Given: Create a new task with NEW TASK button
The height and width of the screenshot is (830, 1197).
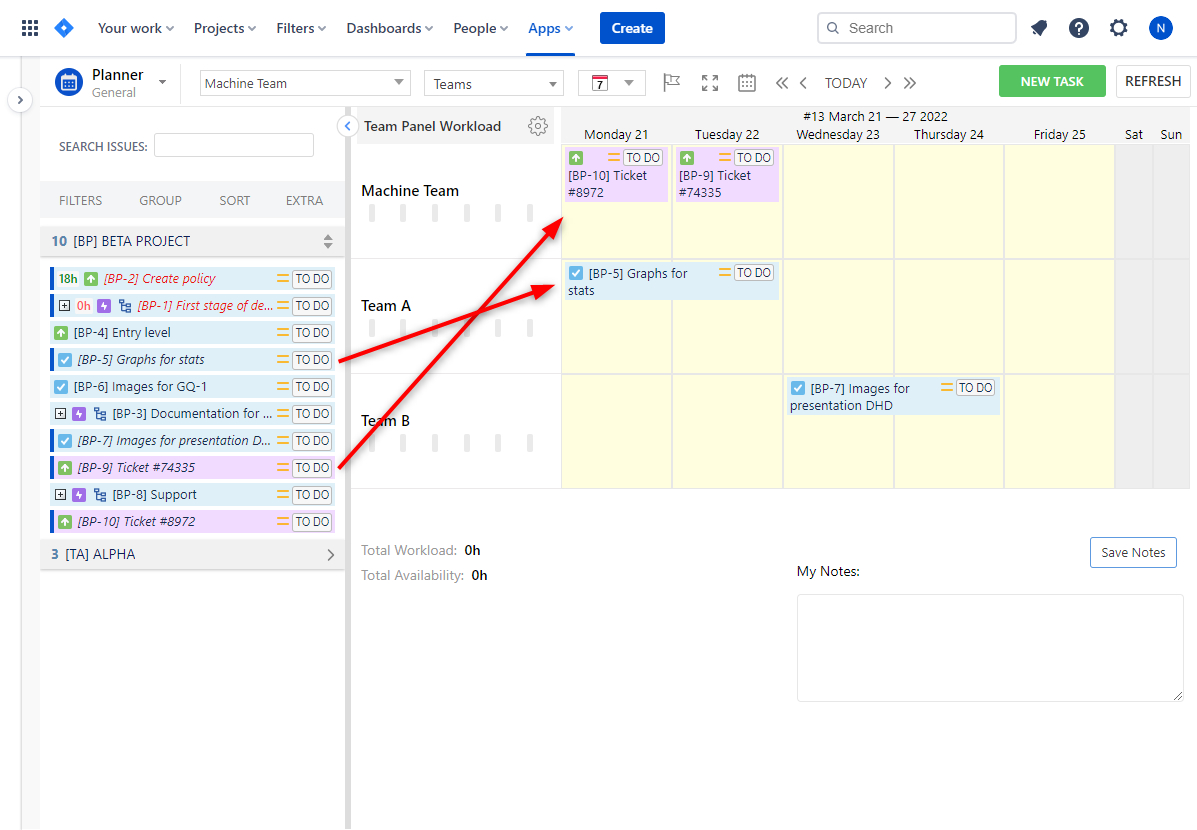Looking at the screenshot, I should 1052,82.
